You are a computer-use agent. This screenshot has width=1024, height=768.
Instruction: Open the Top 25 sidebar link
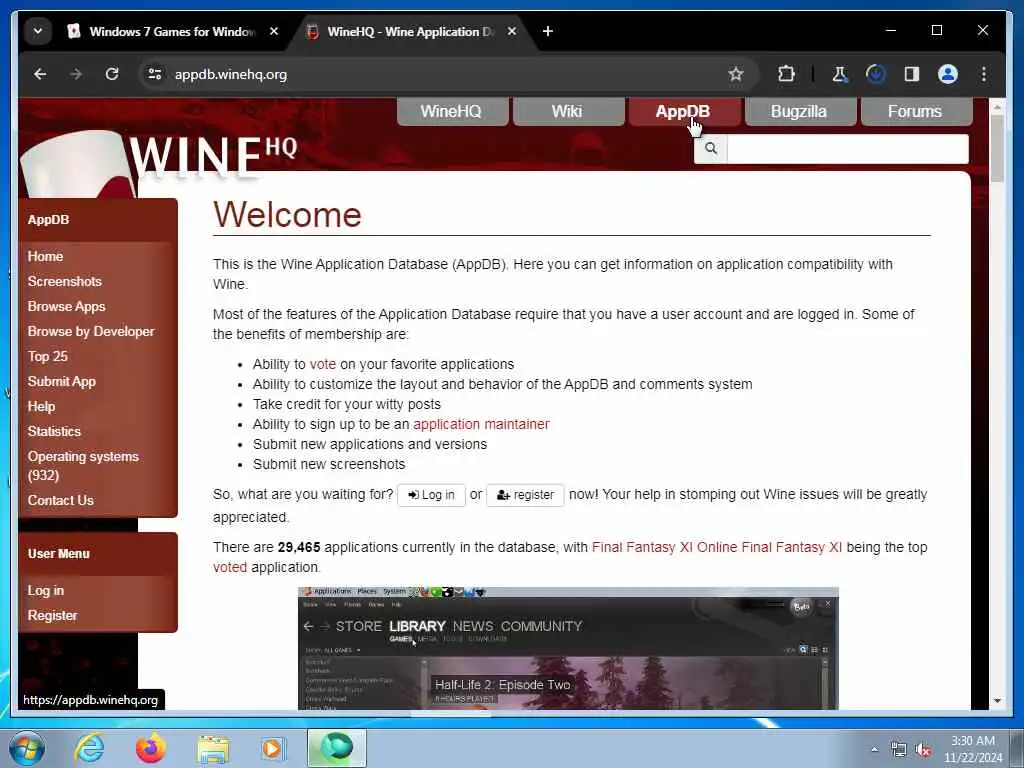coord(48,357)
